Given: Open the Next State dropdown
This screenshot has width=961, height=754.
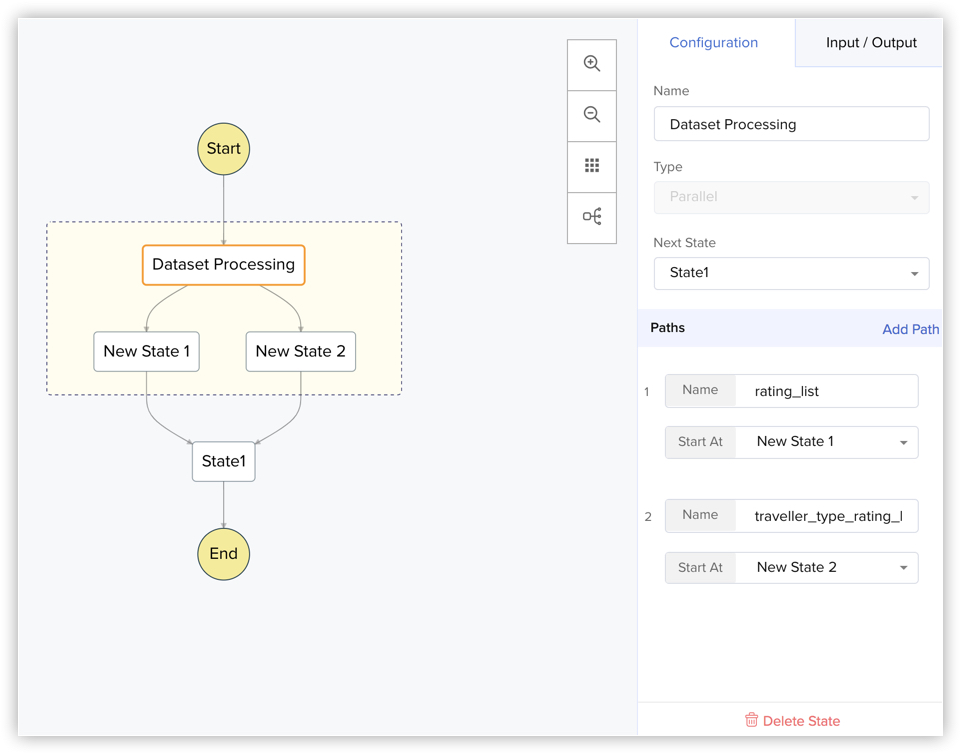Looking at the screenshot, I should [791, 273].
